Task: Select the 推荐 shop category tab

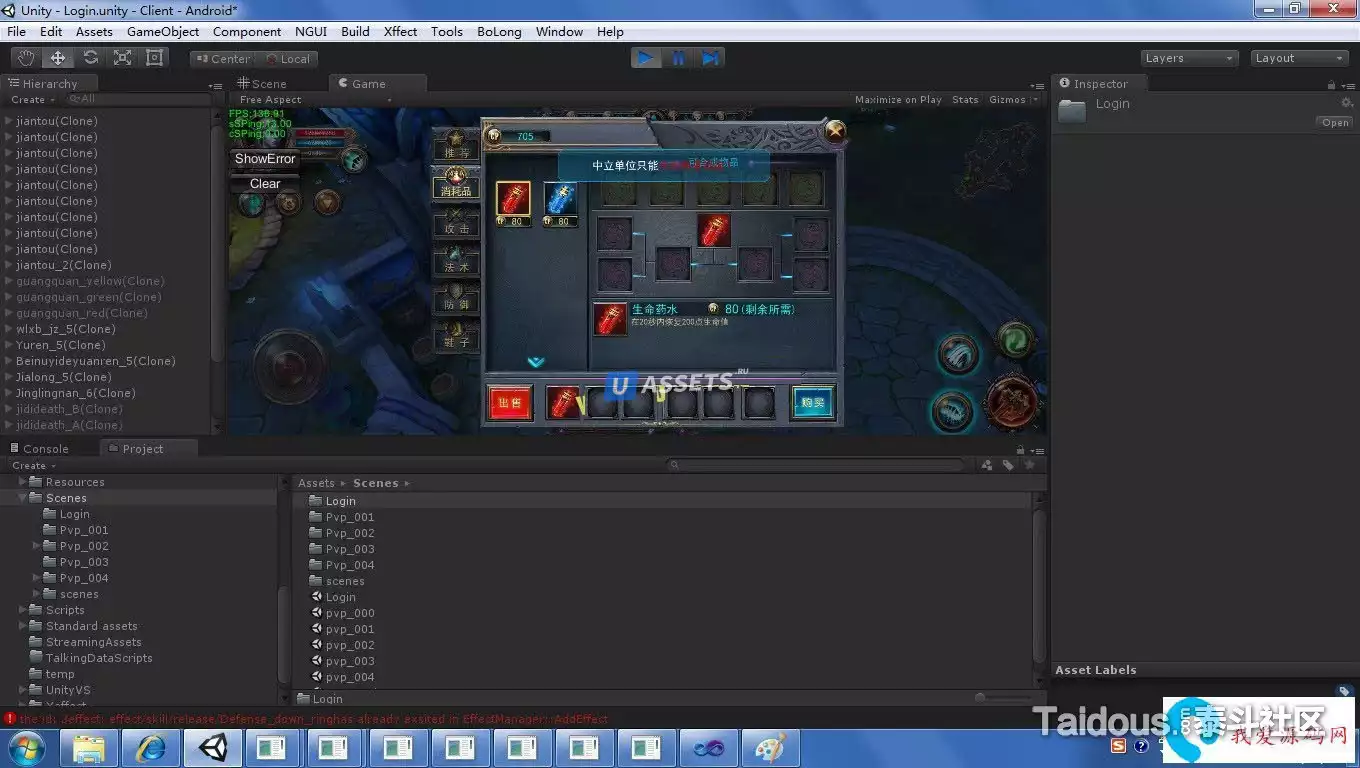Action: [x=456, y=144]
